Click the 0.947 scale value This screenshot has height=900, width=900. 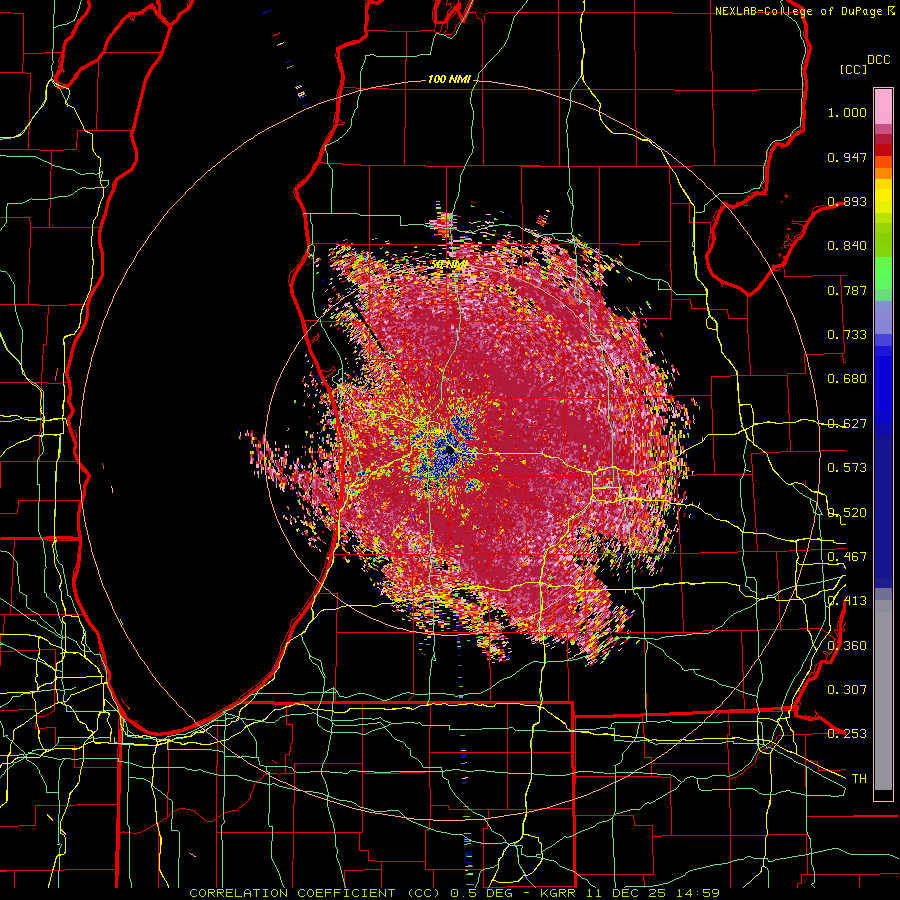pyautogui.click(x=847, y=157)
